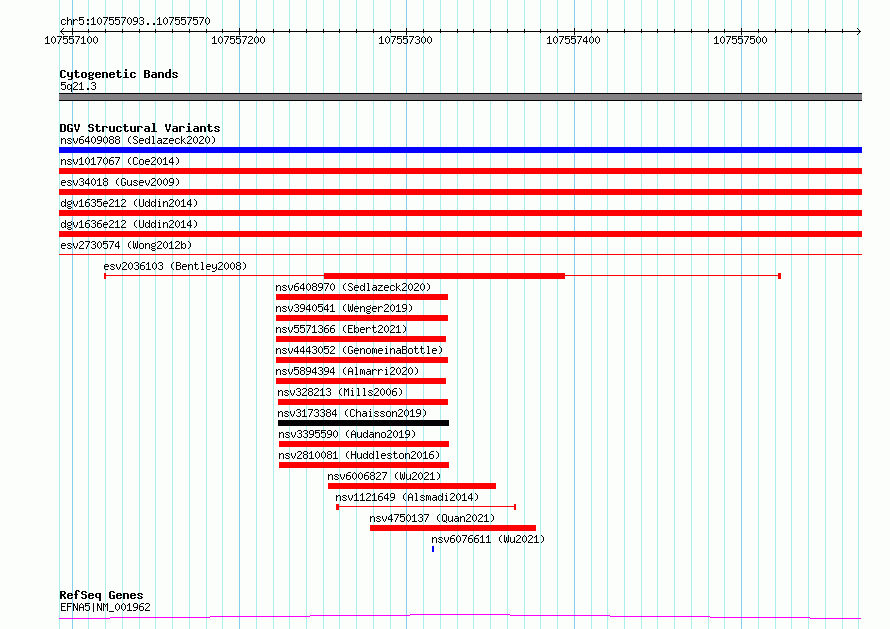
Task: Click the right arrow end of ruler
Action: click(859, 31)
